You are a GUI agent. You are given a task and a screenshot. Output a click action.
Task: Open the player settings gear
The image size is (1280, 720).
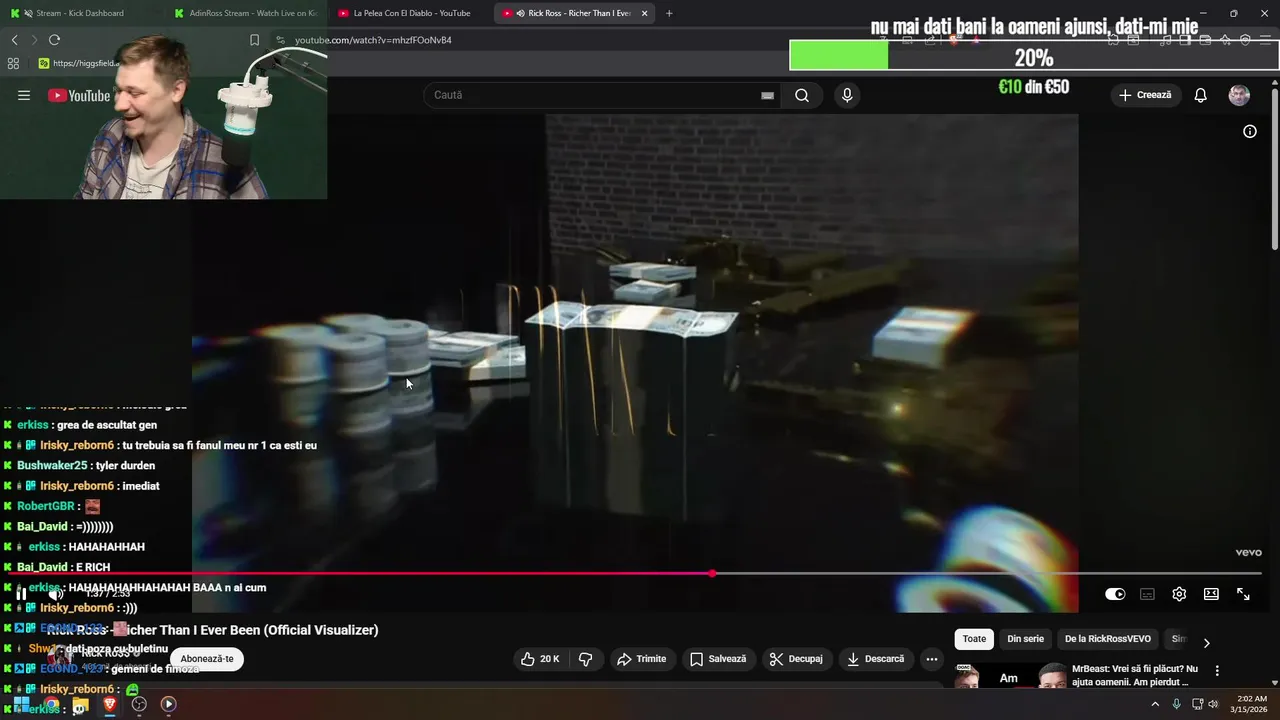(x=1179, y=594)
